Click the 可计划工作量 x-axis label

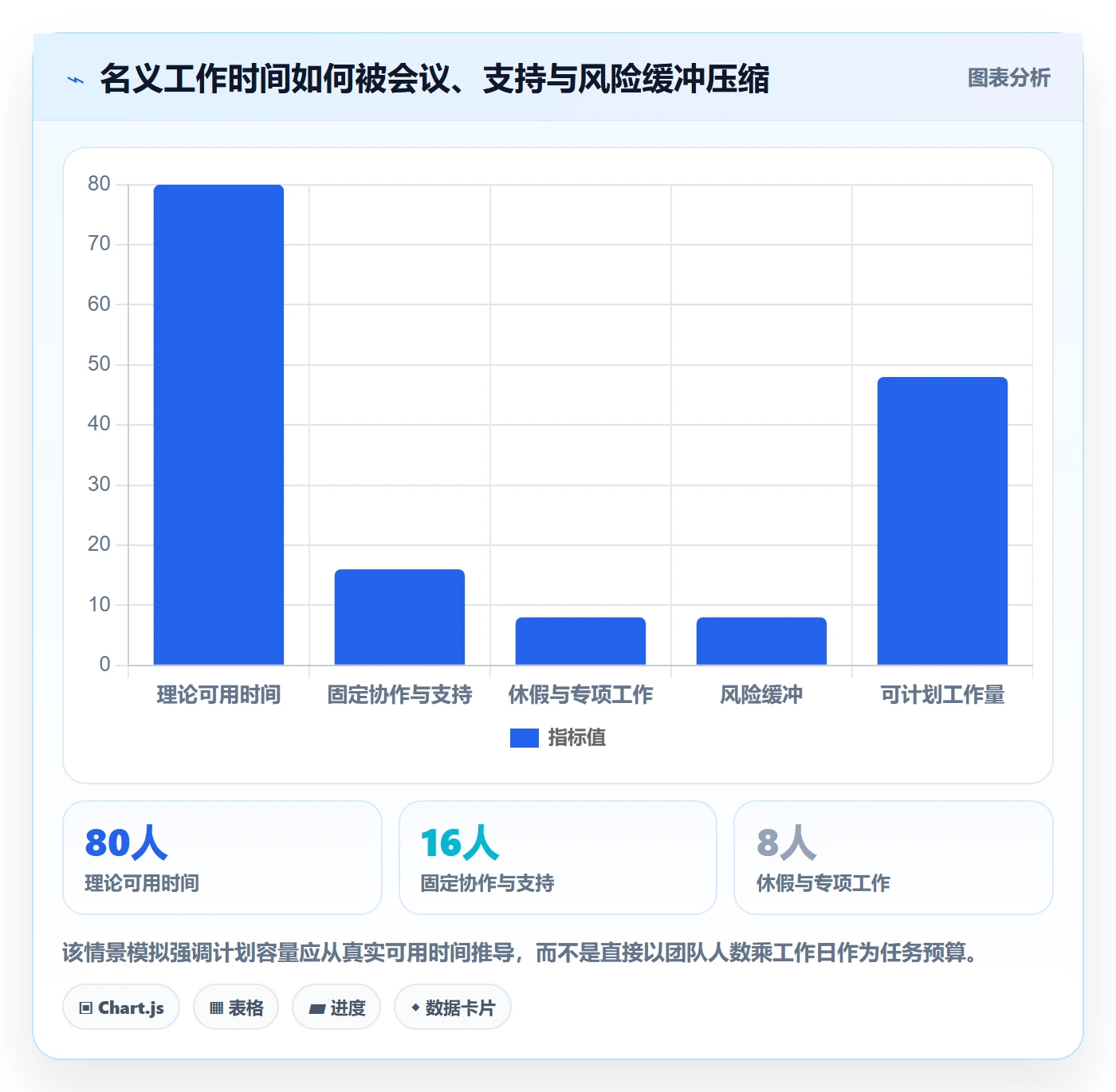click(942, 695)
